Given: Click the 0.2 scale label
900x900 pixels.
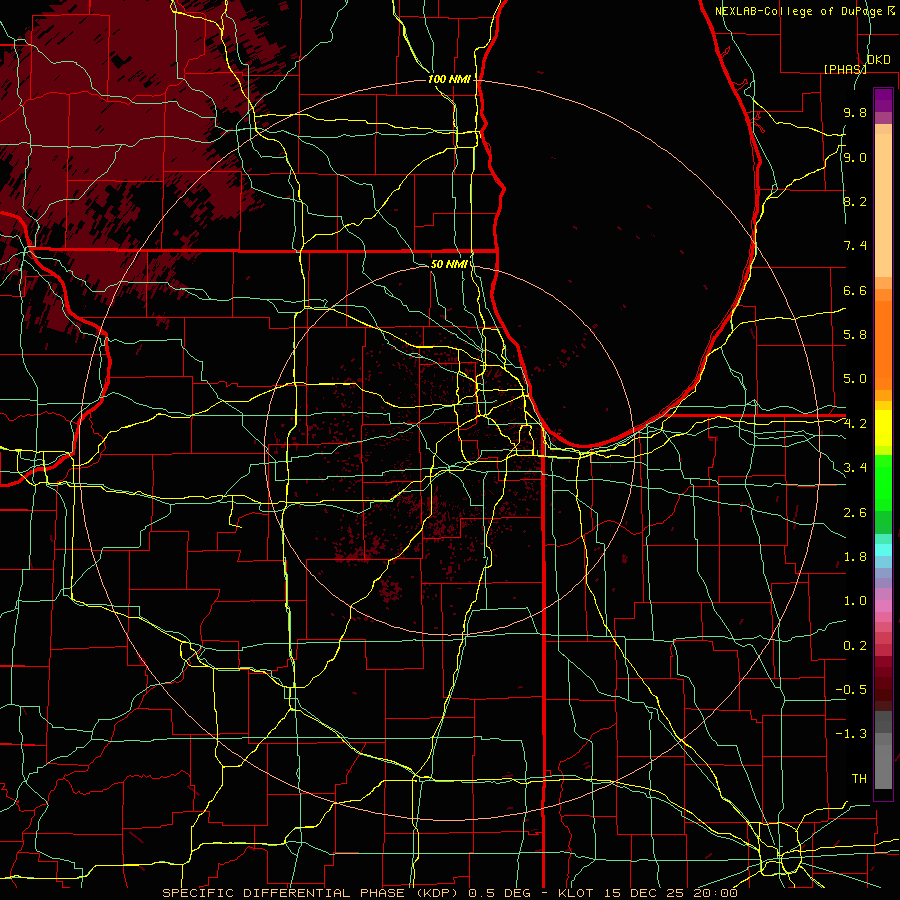Looking at the screenshot, I should click(x=855, y=646).
